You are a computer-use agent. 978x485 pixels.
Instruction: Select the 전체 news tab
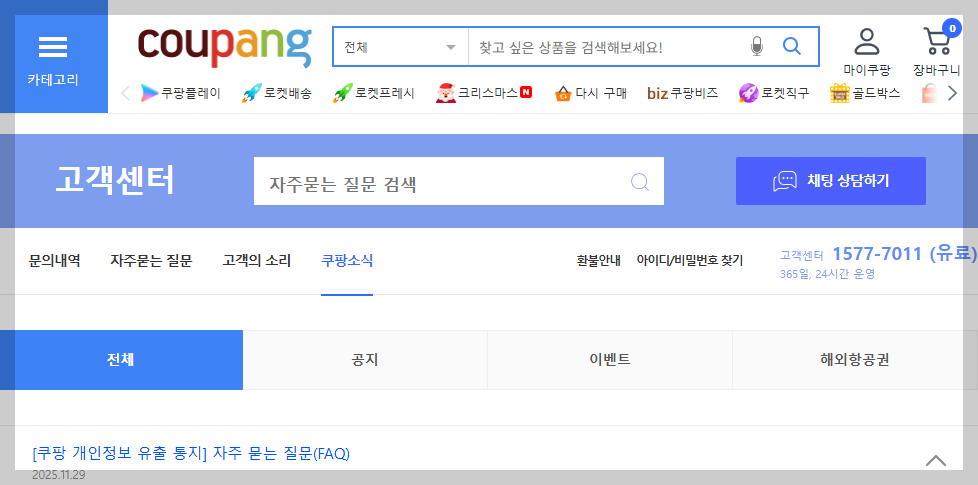(x=121, y=360)
